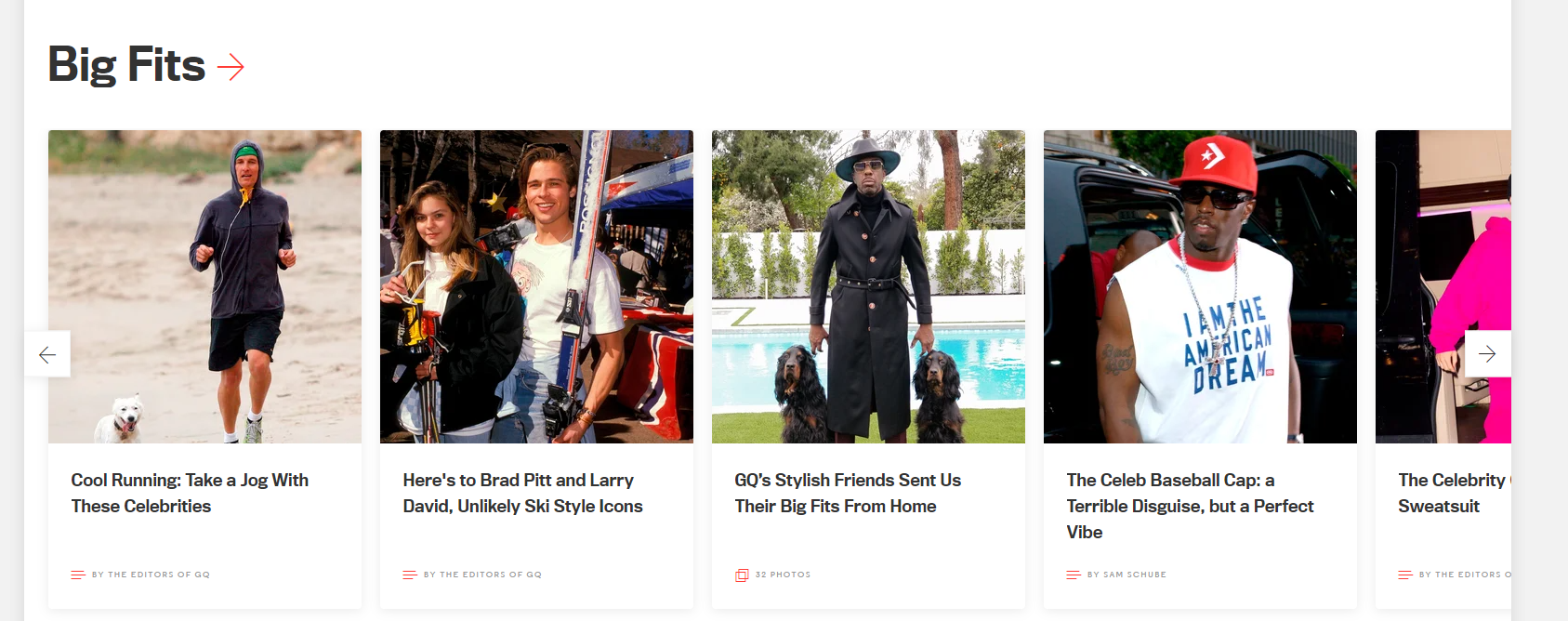Go to previous carousel slide arrow
This screenshot has height=621, width=1568.
coord(47,354)
